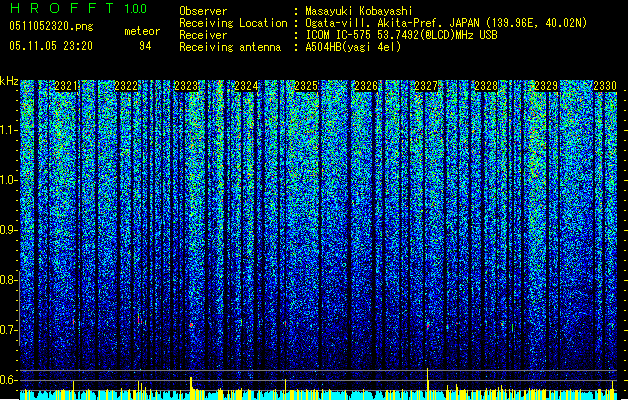Click the date stamp 05.11.05 23:20

51,46
